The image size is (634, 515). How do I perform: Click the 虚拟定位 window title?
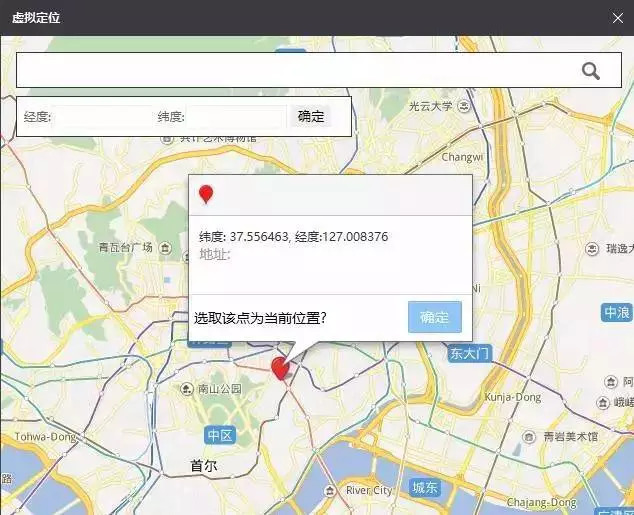pyautogui.click(x=36, y=18)
